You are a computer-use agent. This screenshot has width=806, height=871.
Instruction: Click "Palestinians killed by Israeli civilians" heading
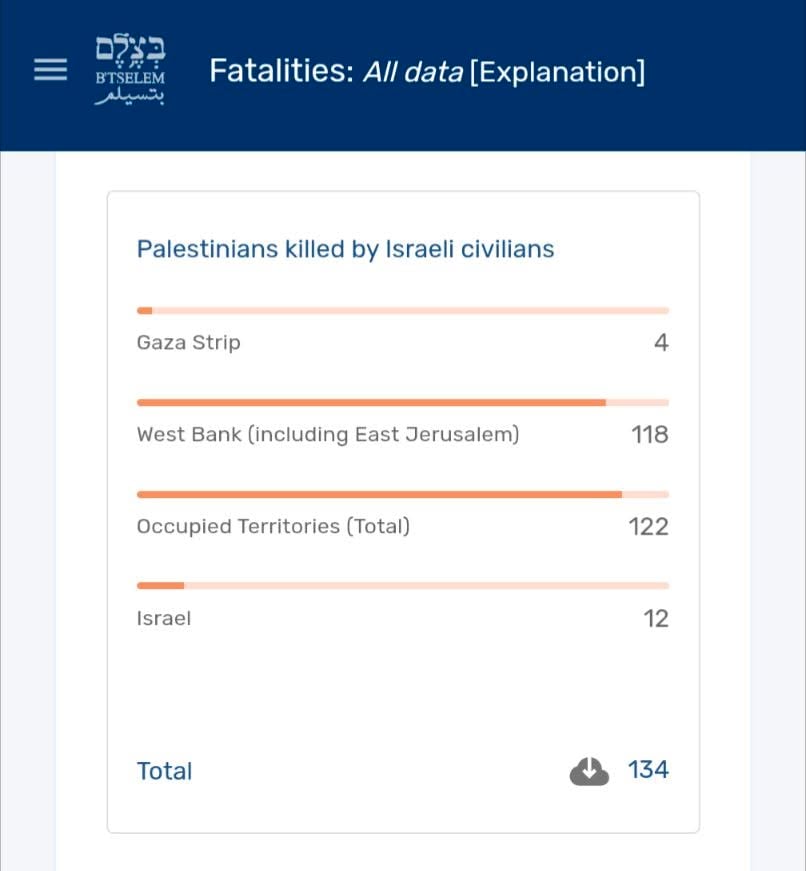346,249
